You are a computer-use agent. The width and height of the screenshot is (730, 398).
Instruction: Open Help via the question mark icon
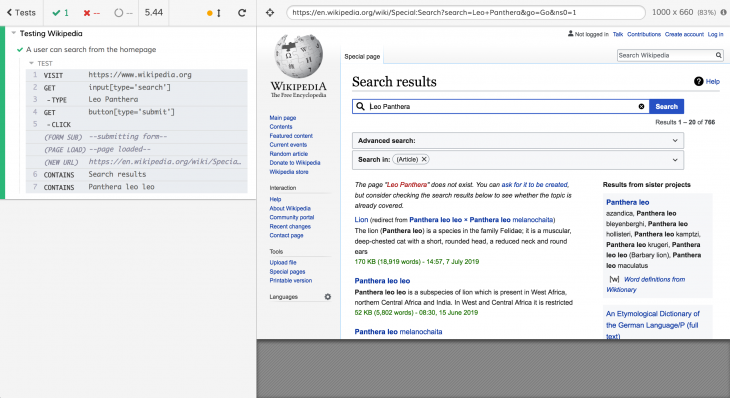pos(698,81)
